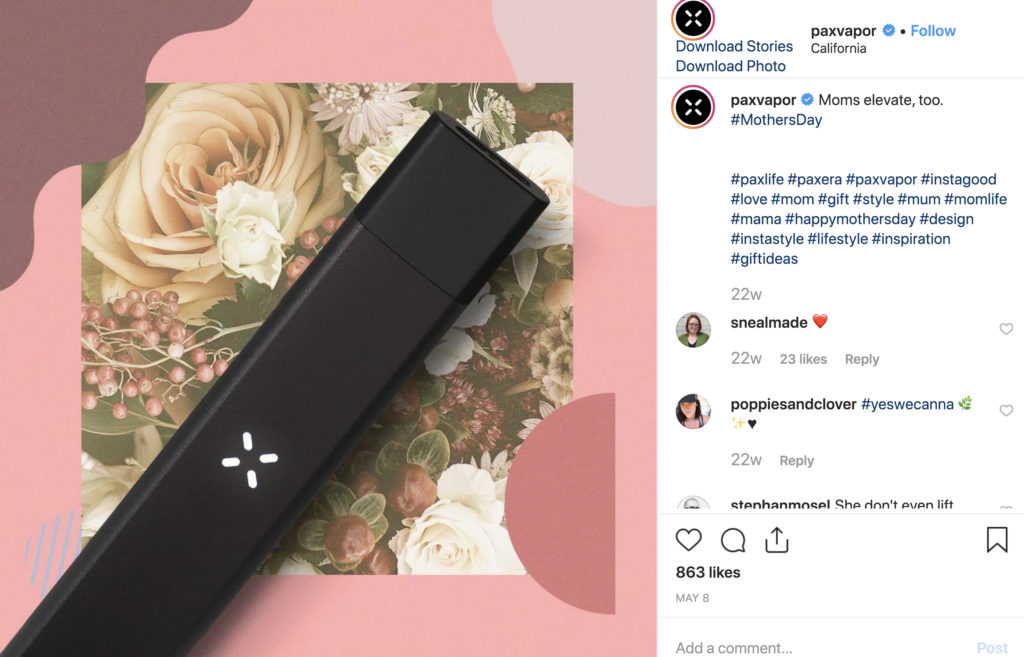The image size is (1024, 657).
Task: Like snealmade's comment with small heart
Action: tap(1006, 329)
